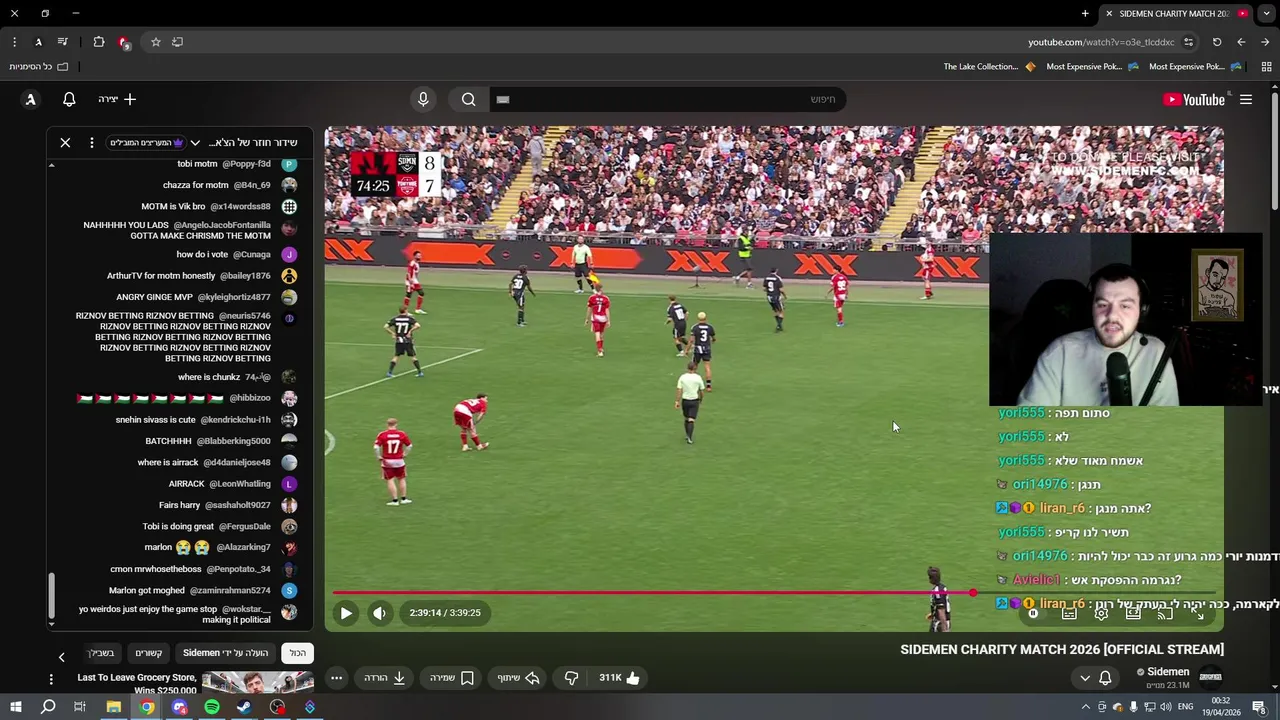Open The Lake Collection bookmark
This screenshot has width=1280, height=720.
[989, 67]
